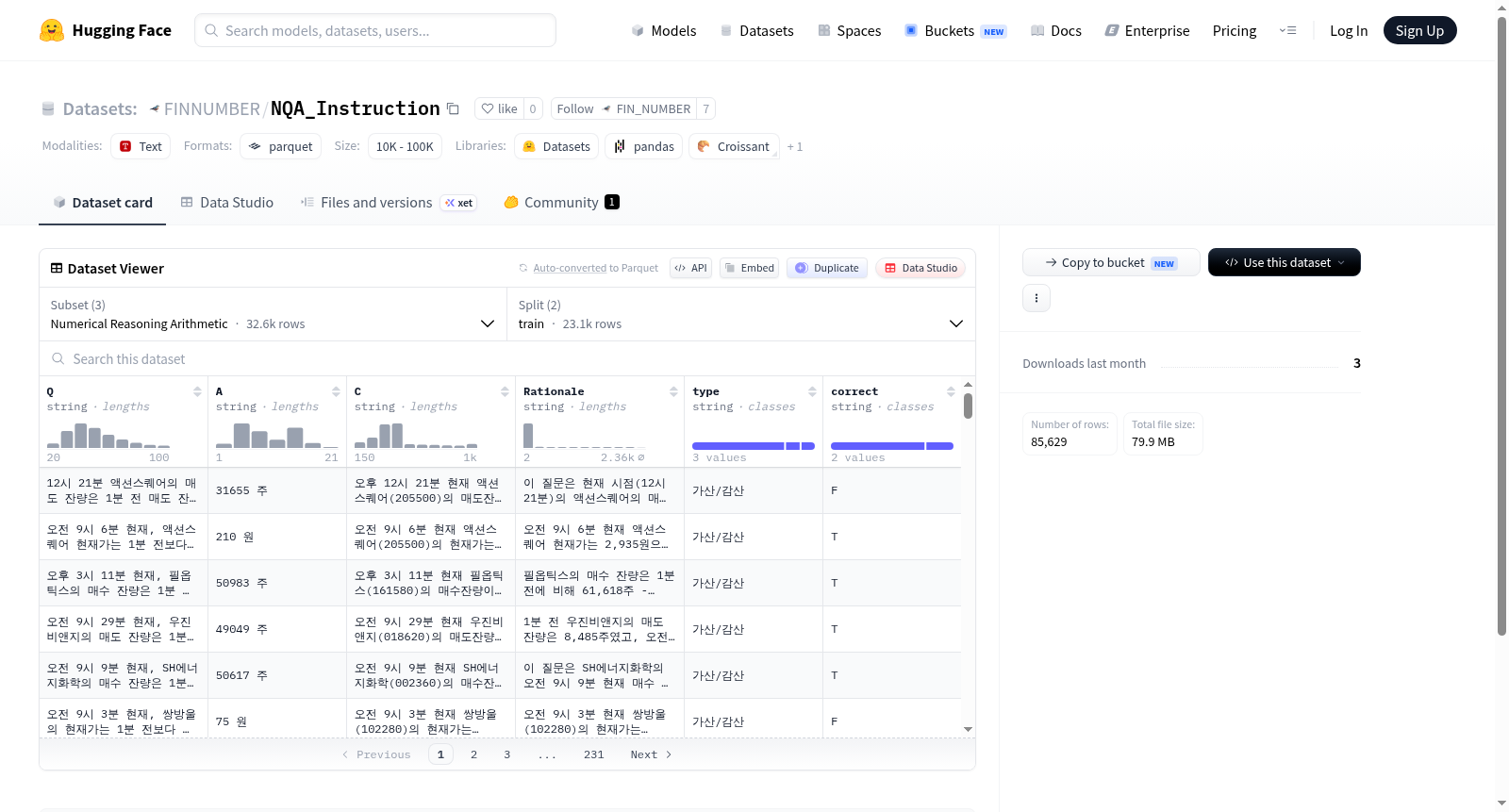
Task: Click the Embed button
Action: pyautogui.click(x=749, y=268)
